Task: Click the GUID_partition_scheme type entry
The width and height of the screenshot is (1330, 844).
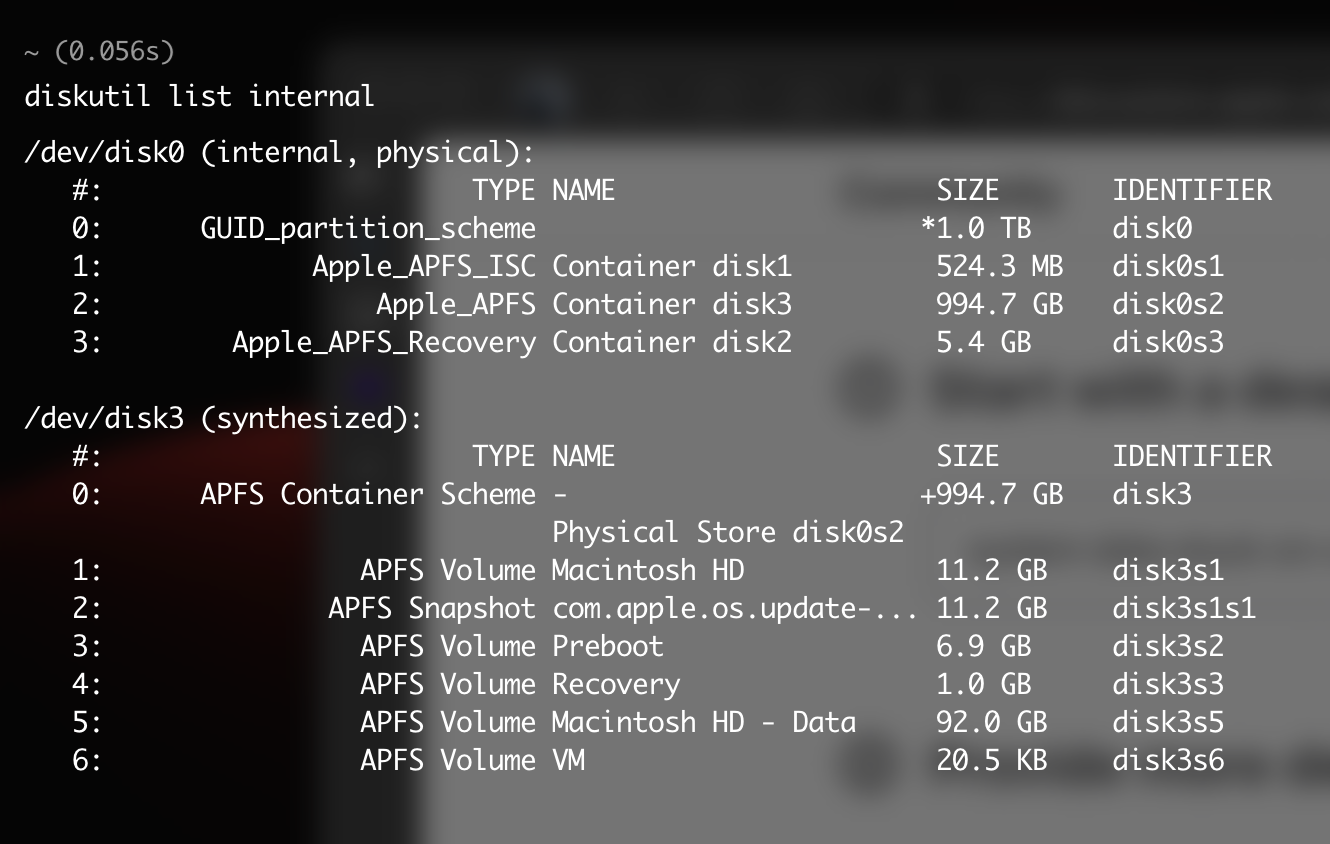Action: coord(368,229)
